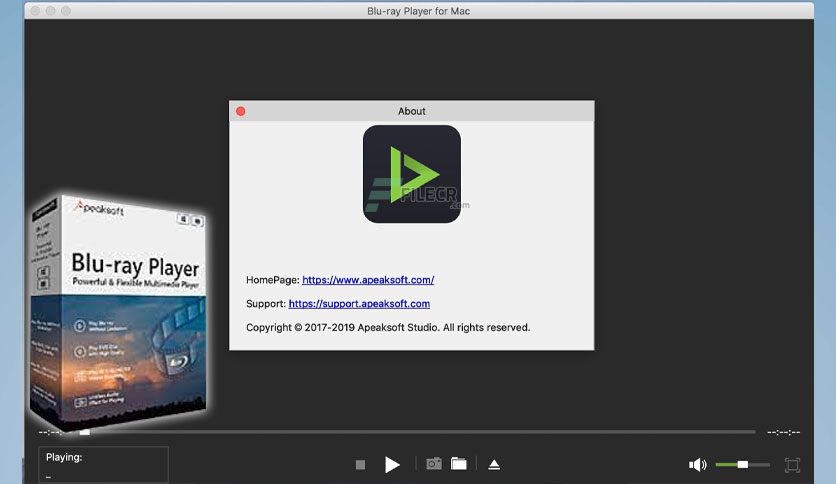Enter fullscreen using the fullscreen icon

[x=792, y=465]
